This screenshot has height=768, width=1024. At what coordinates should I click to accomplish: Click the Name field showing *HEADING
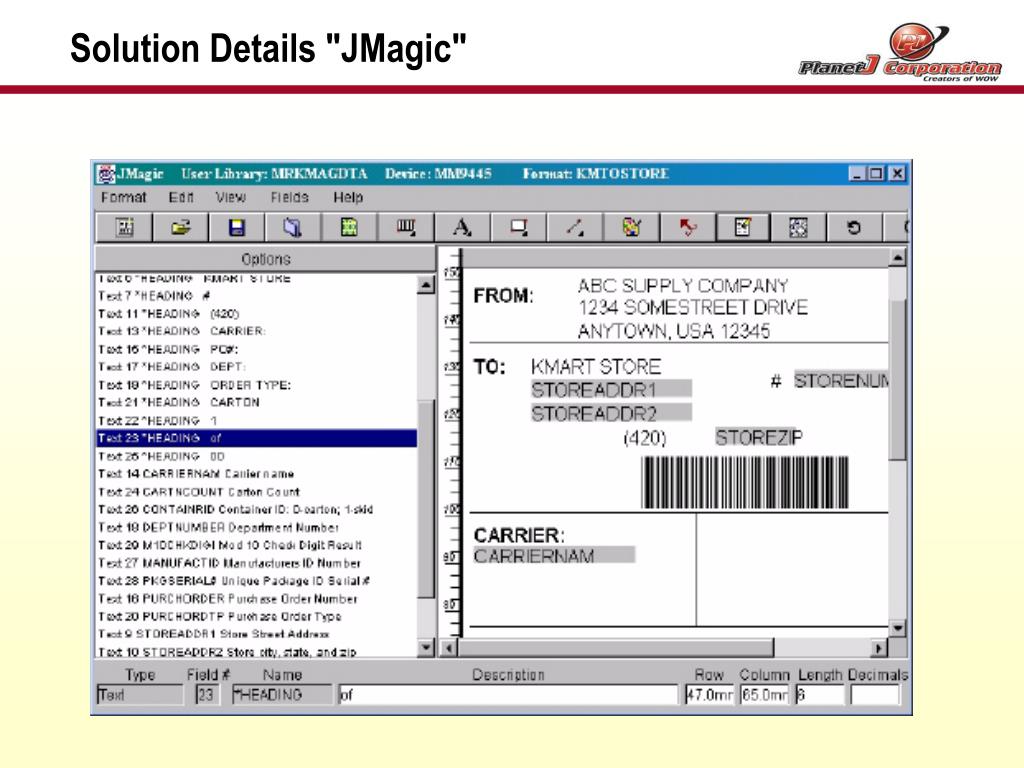(281, 694)
